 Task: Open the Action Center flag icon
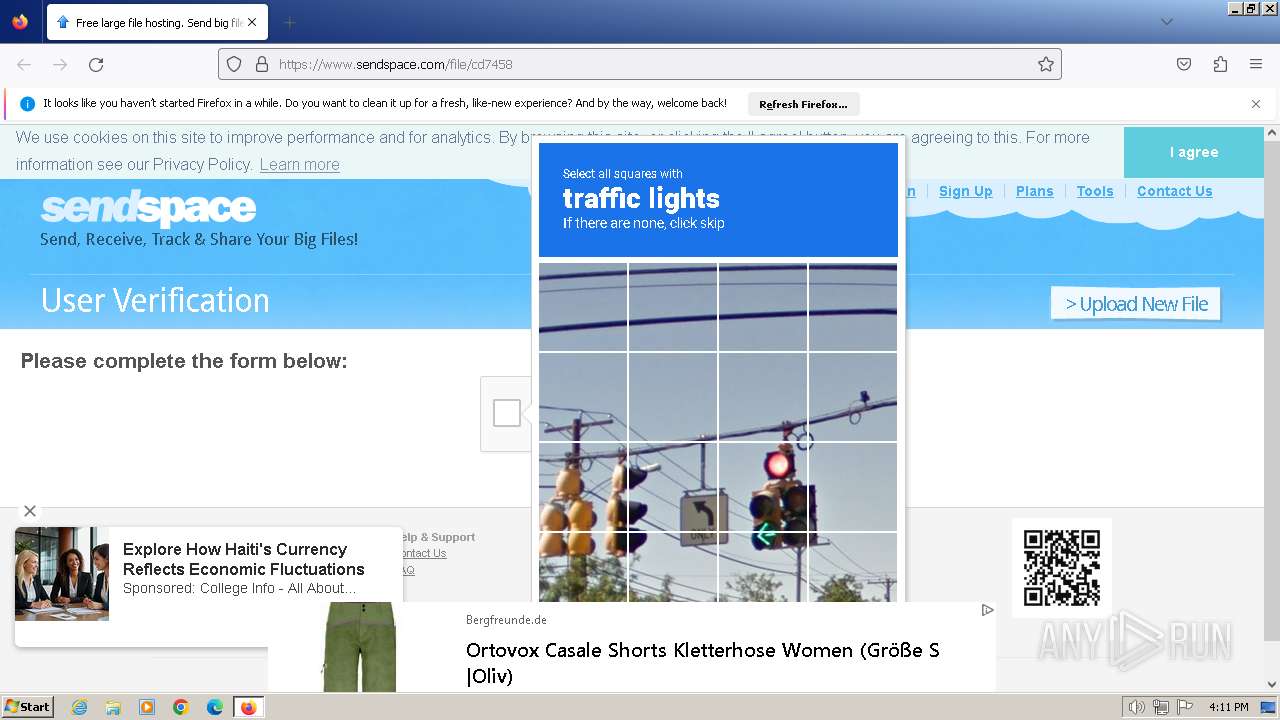(1184, 707)
